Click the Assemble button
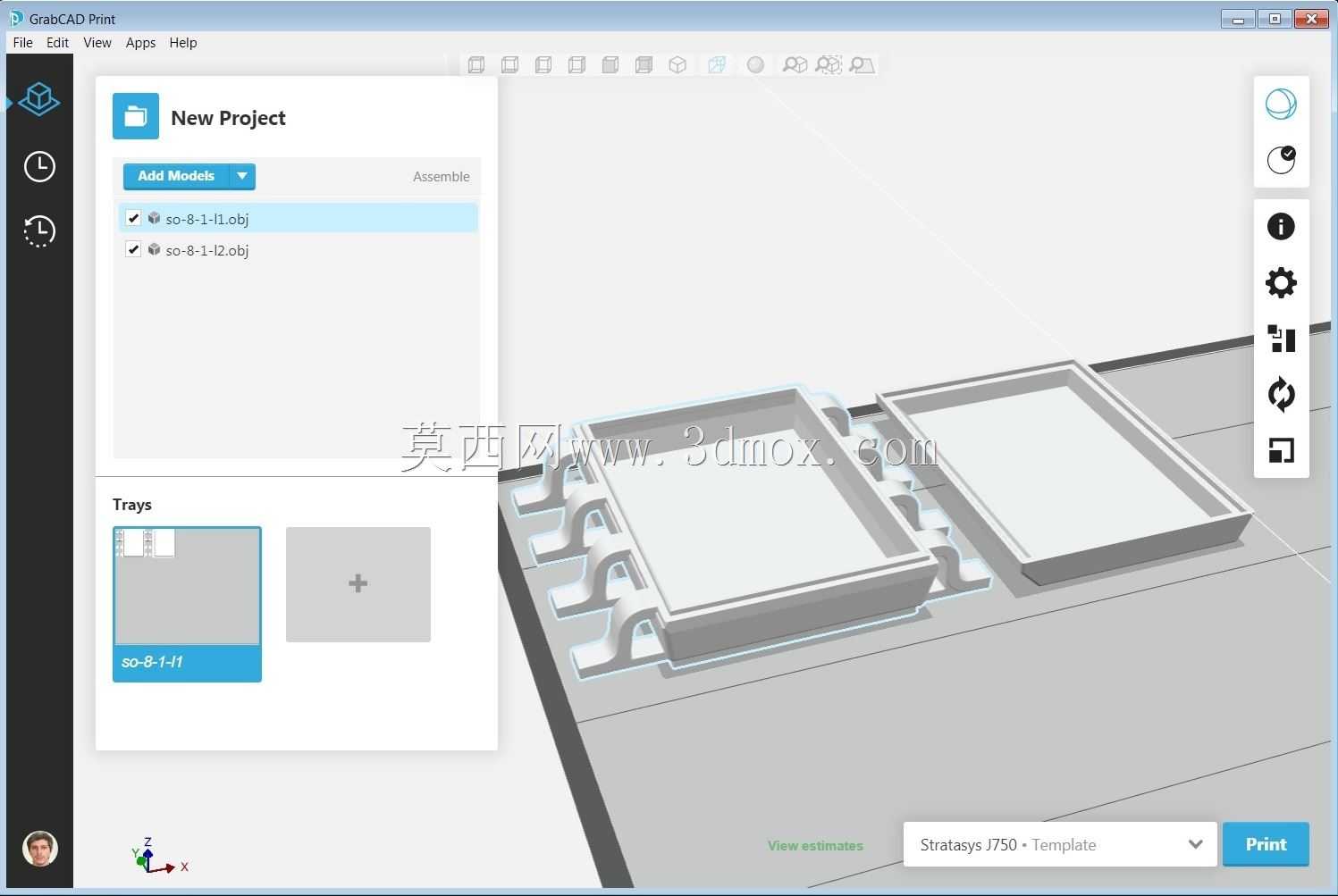 point(441,176)
